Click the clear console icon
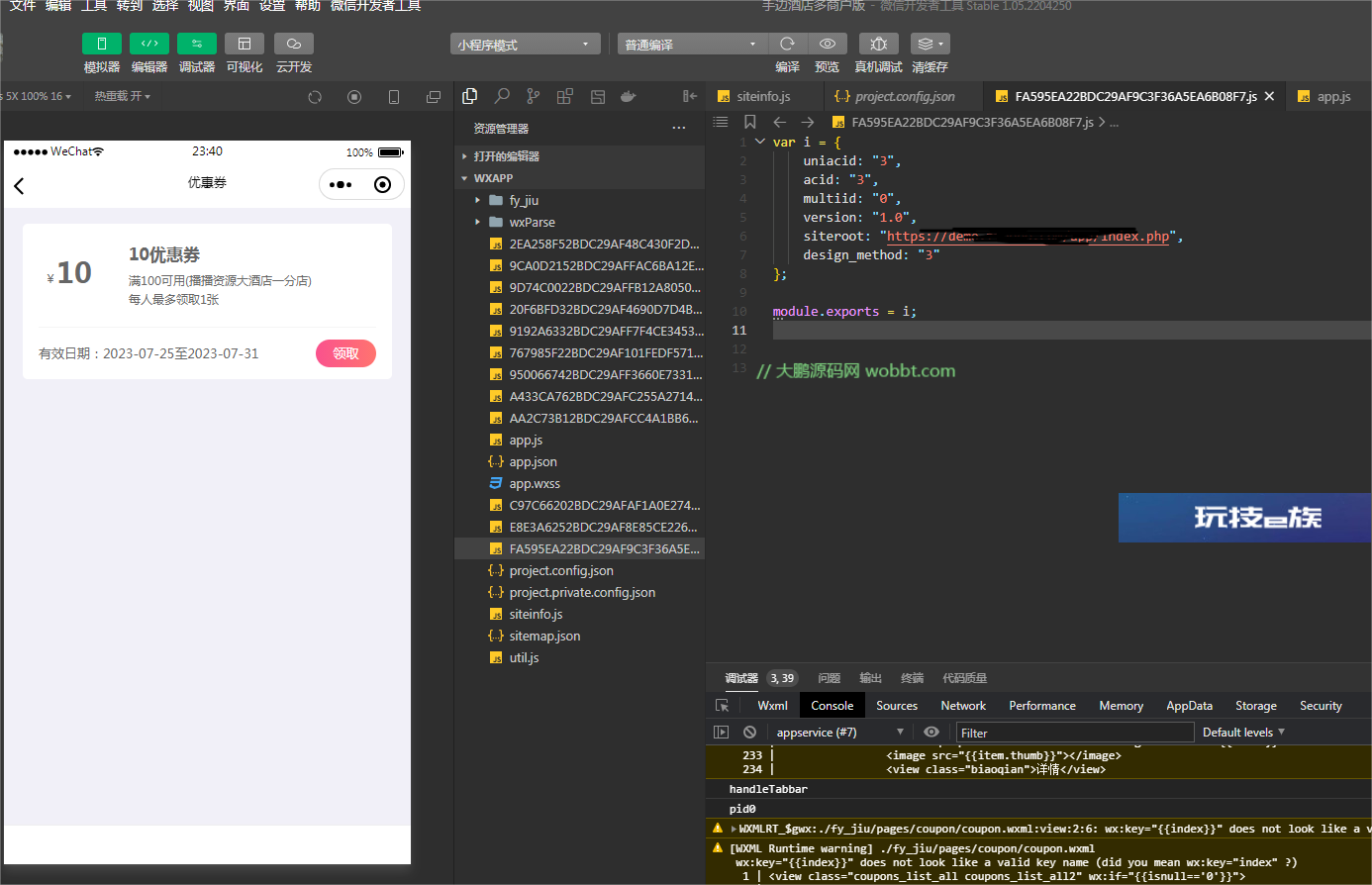The width and height of the screenshot is (1372, 885). coord(749,732)
